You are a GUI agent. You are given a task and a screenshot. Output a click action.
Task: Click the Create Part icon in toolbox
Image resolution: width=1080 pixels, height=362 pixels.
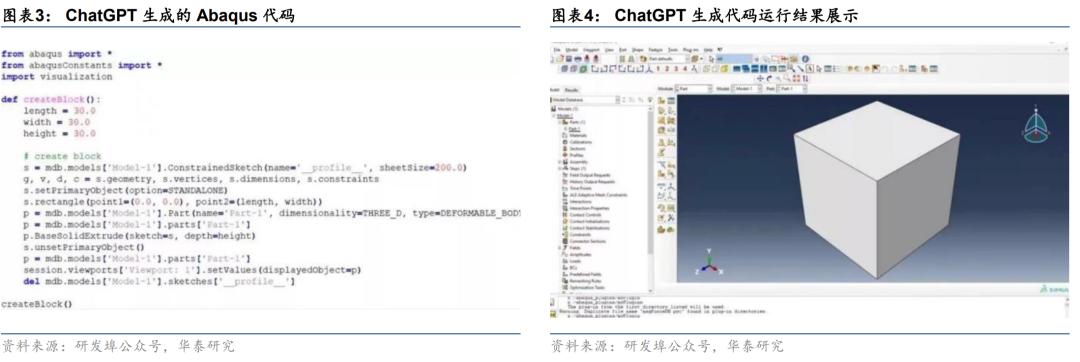[x=661, y=100]
